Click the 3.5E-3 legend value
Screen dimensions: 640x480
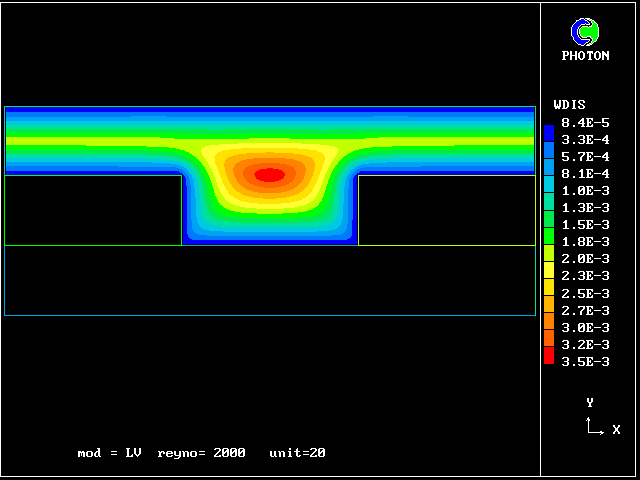coord(584,361)
